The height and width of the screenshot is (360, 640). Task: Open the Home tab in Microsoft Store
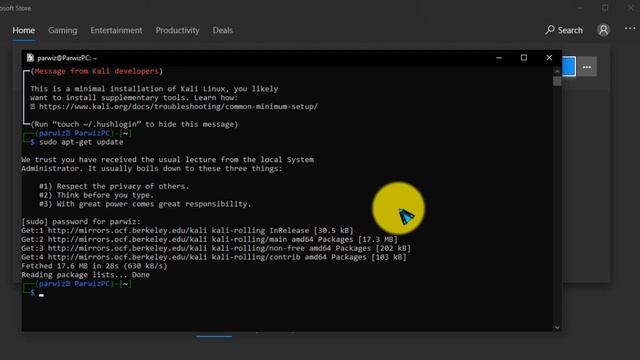[x=23, y=30]
